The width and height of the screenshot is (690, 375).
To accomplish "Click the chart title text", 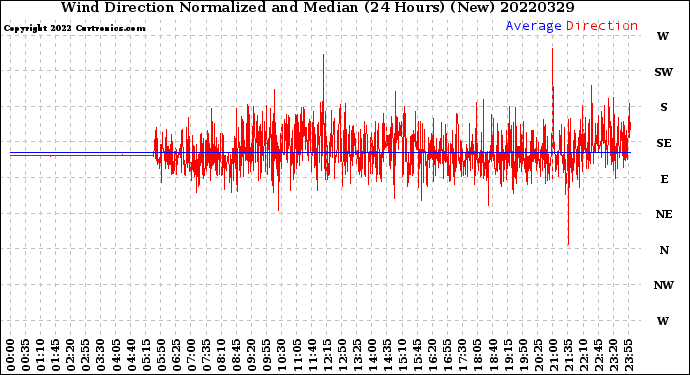I will (317, 7).
